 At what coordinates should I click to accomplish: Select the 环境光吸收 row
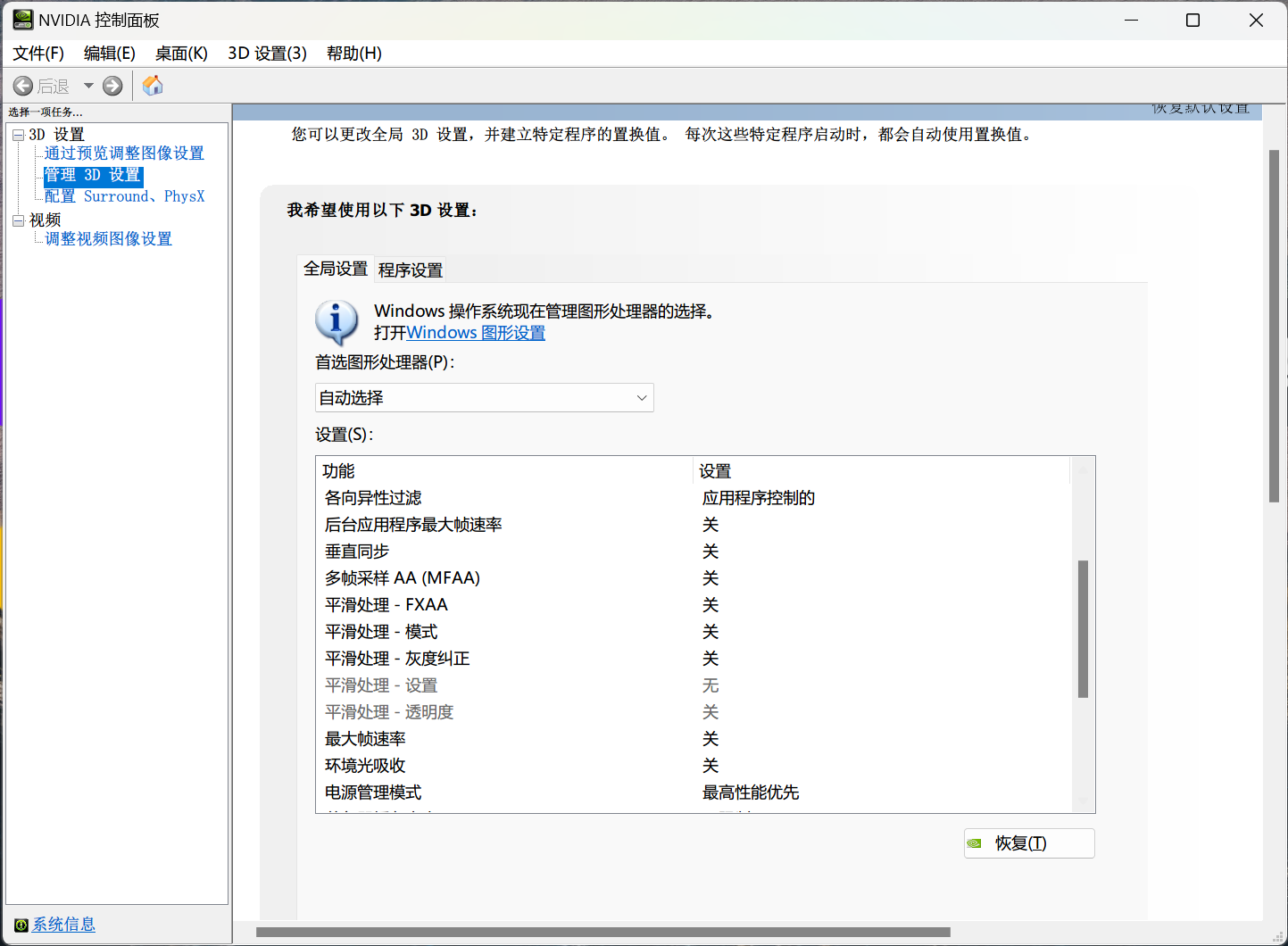(x=693, y=766)
